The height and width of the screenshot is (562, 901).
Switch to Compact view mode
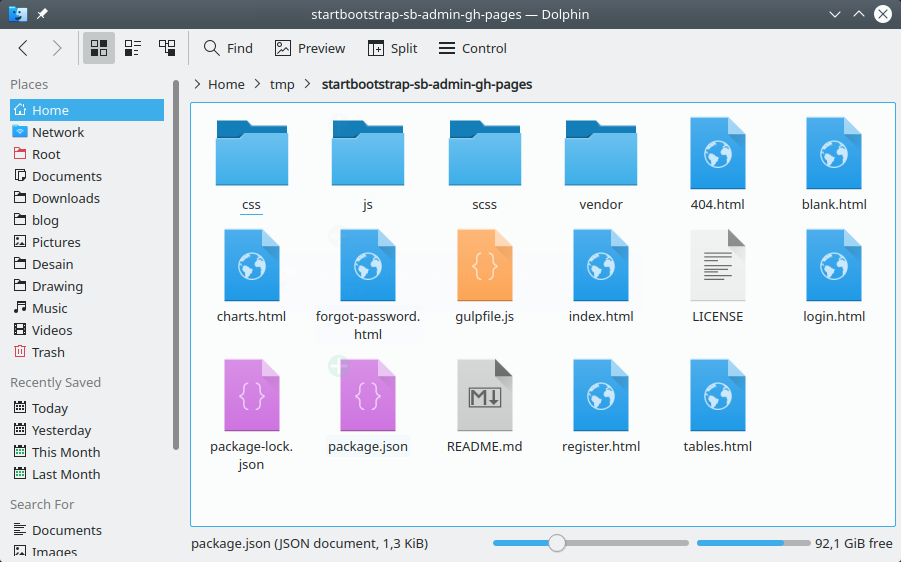133,48
